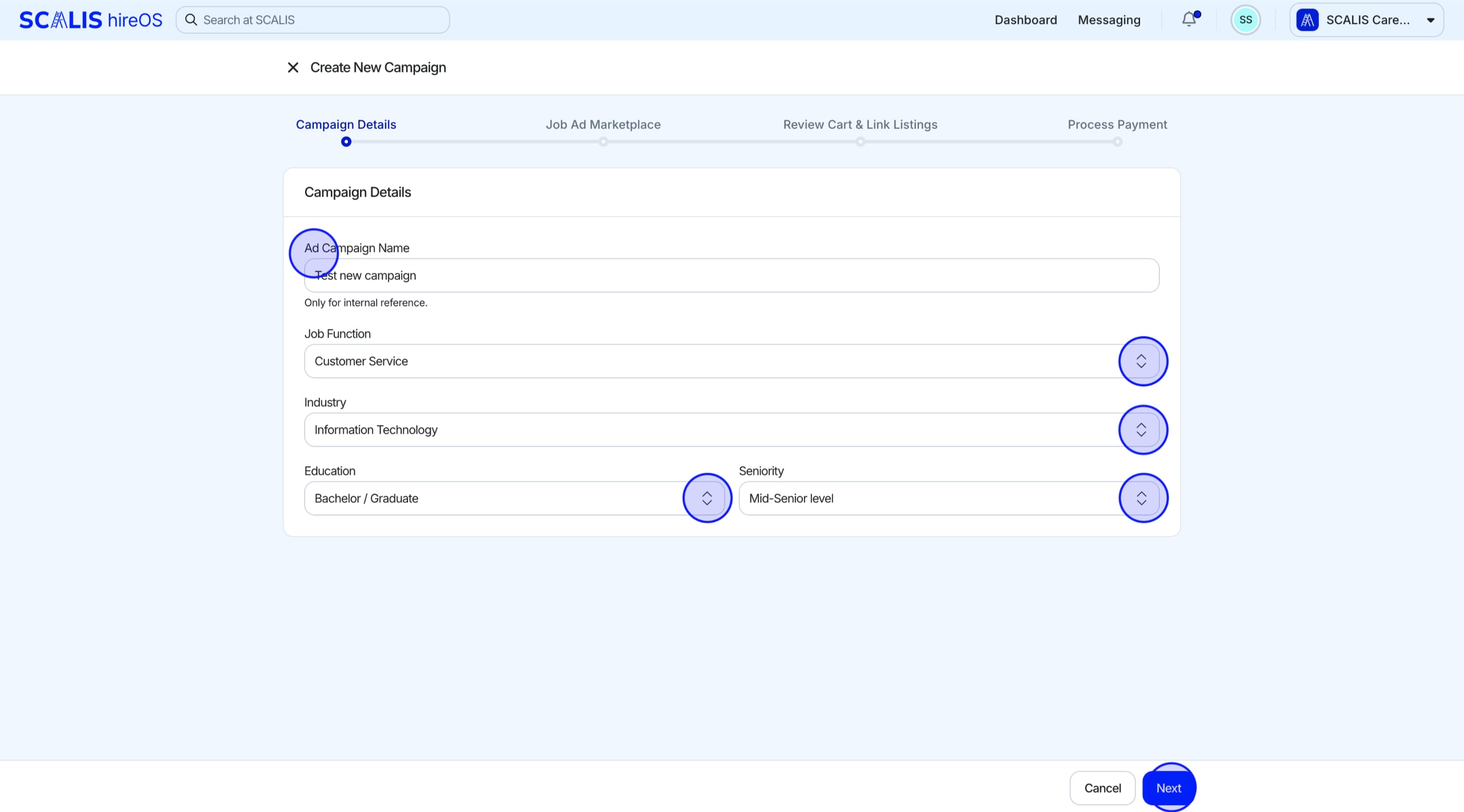
Task: Open Messaging
Action: click(x=1109, y=20)
